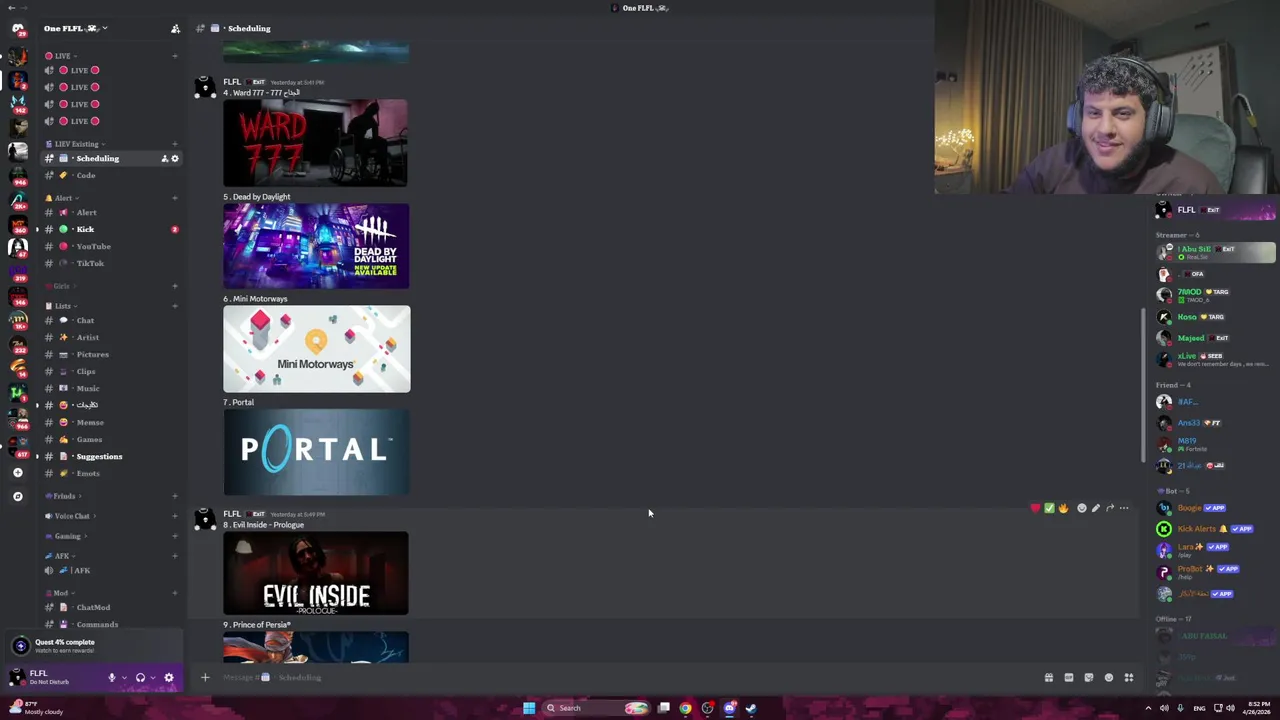Collapse the AFK category
Image resolution: width=1280 pixels, height=720 pixels.
(60, 556)
